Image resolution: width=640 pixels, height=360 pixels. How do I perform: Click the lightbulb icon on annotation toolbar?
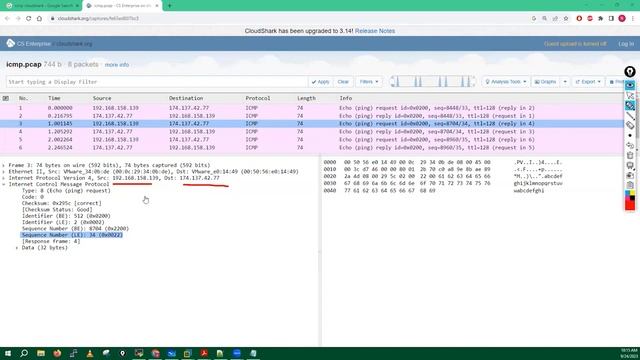(x=630, y=72)
